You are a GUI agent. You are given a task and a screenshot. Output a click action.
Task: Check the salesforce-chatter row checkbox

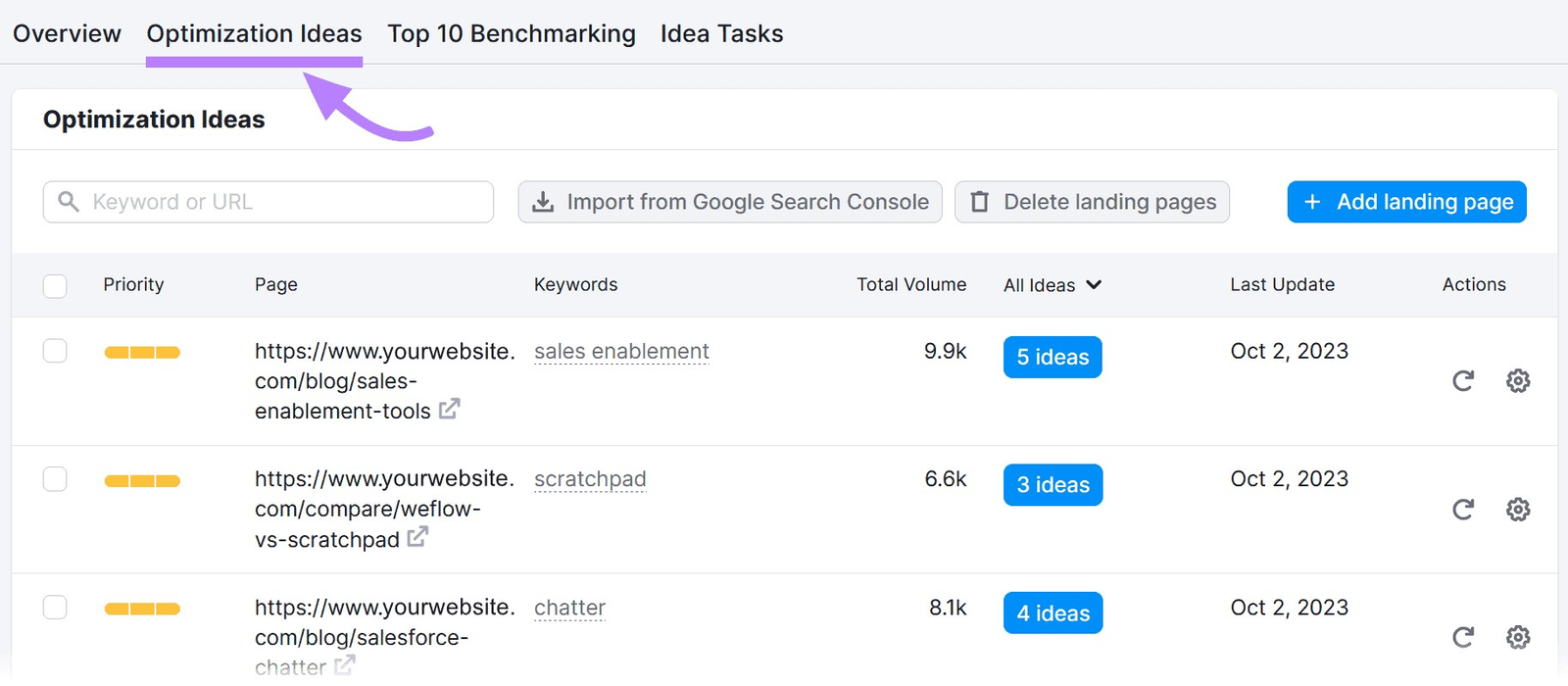55,608
